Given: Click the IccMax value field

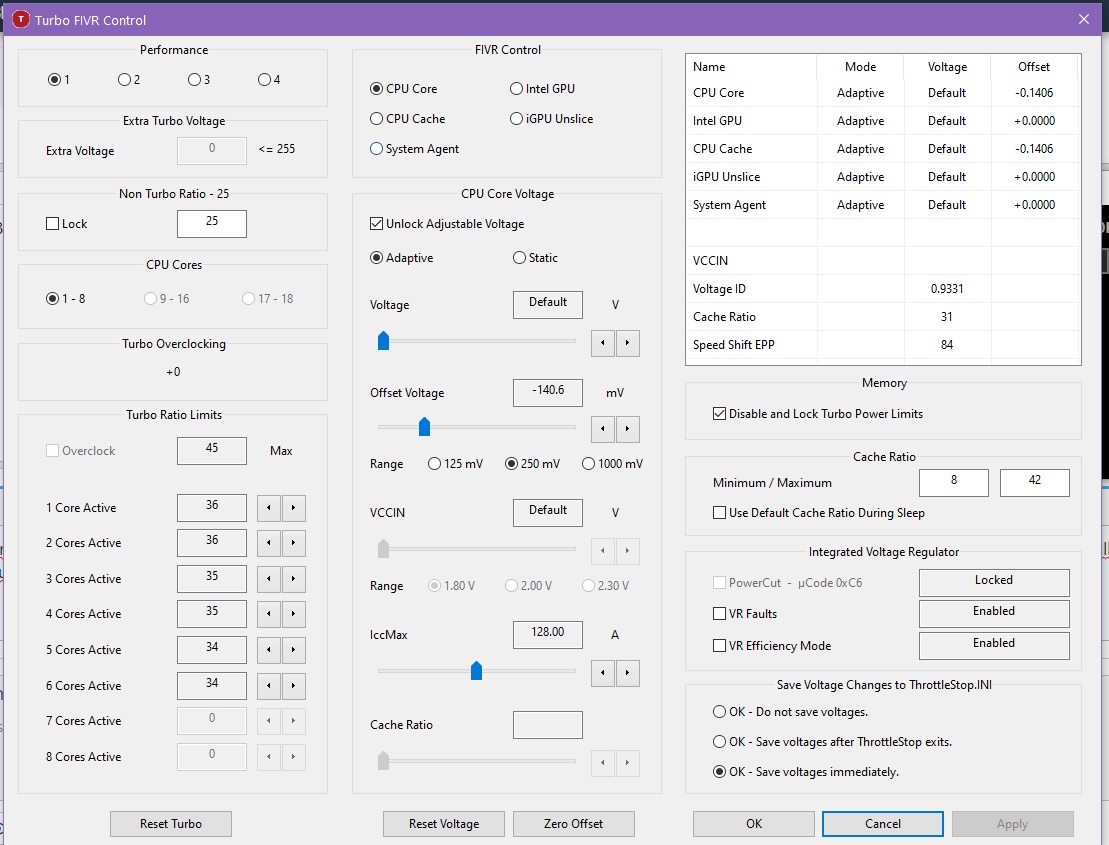Looking at the screenshot, I should click(x=547, y=634).
